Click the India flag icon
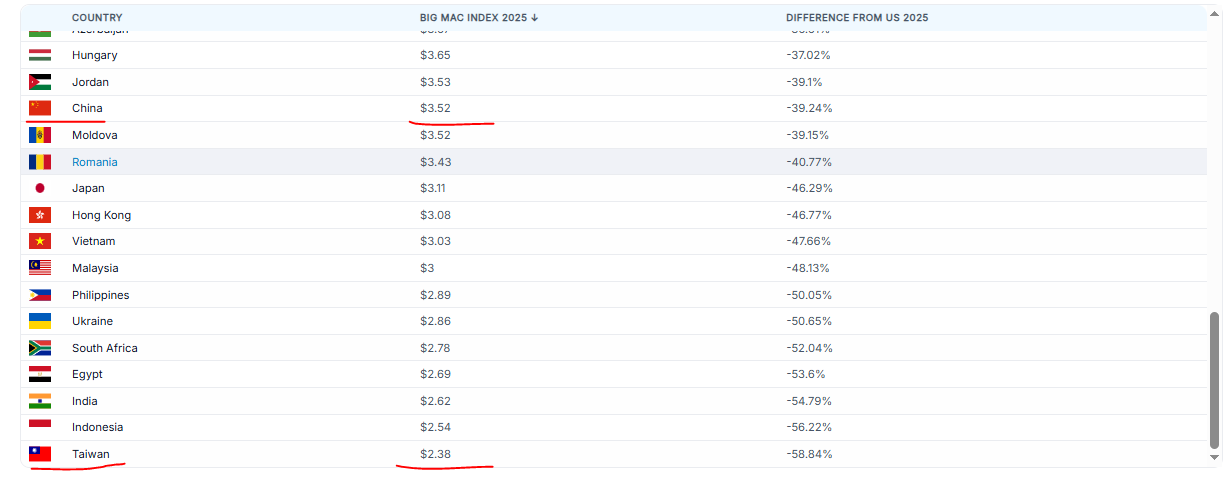Image resolution: width=1229 pixels, height=487 pixels. point(40,401)
